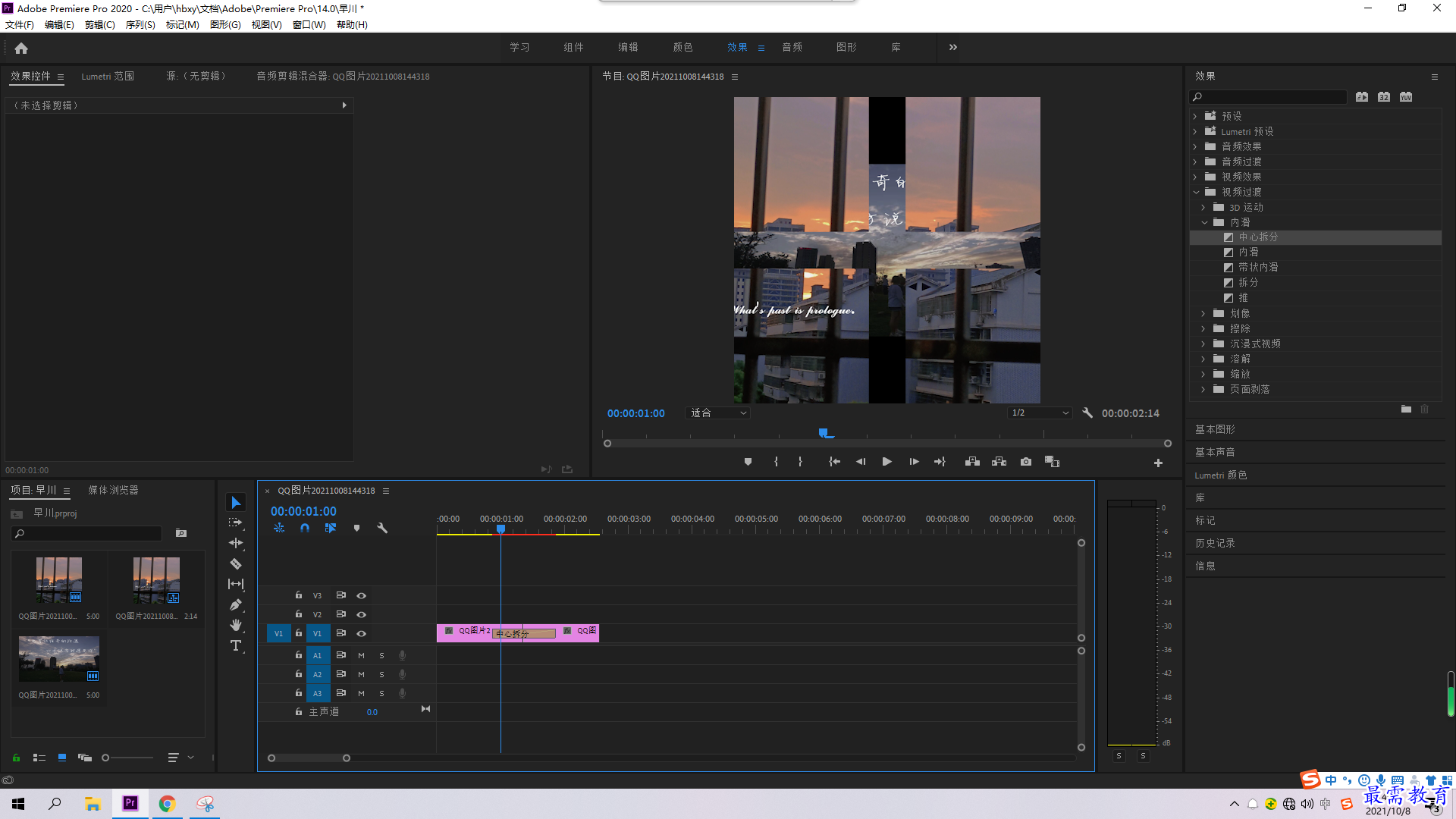
Task: Collapse the 视频过渡 folder
Action: [x=1196, y=193]
